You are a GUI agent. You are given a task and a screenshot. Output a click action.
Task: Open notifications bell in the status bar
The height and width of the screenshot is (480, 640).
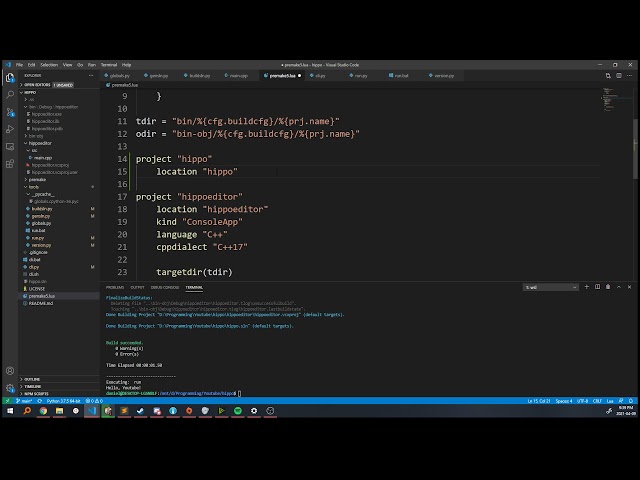tap(631, 401)
